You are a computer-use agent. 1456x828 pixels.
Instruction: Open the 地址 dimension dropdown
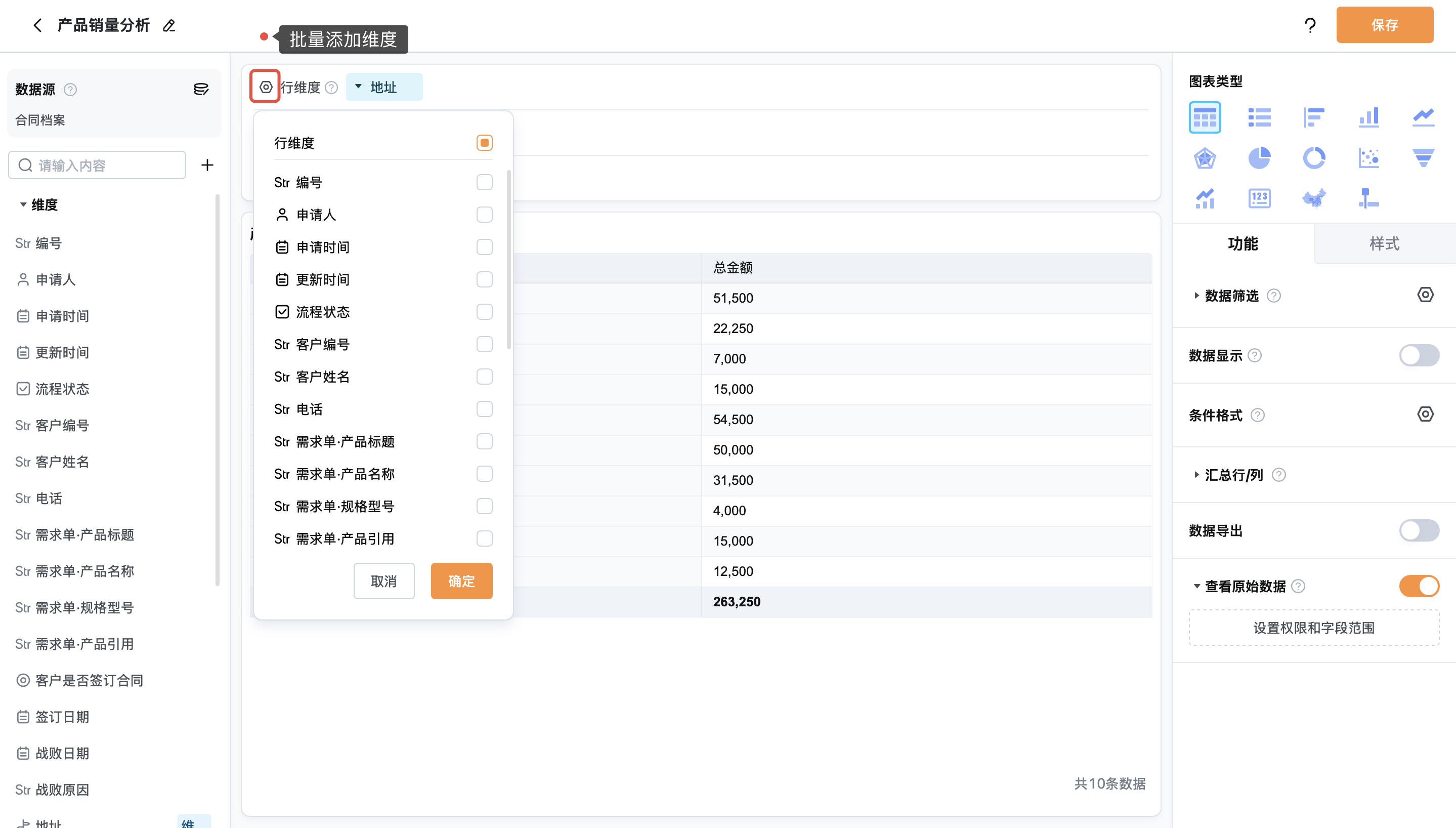(383, 87)
